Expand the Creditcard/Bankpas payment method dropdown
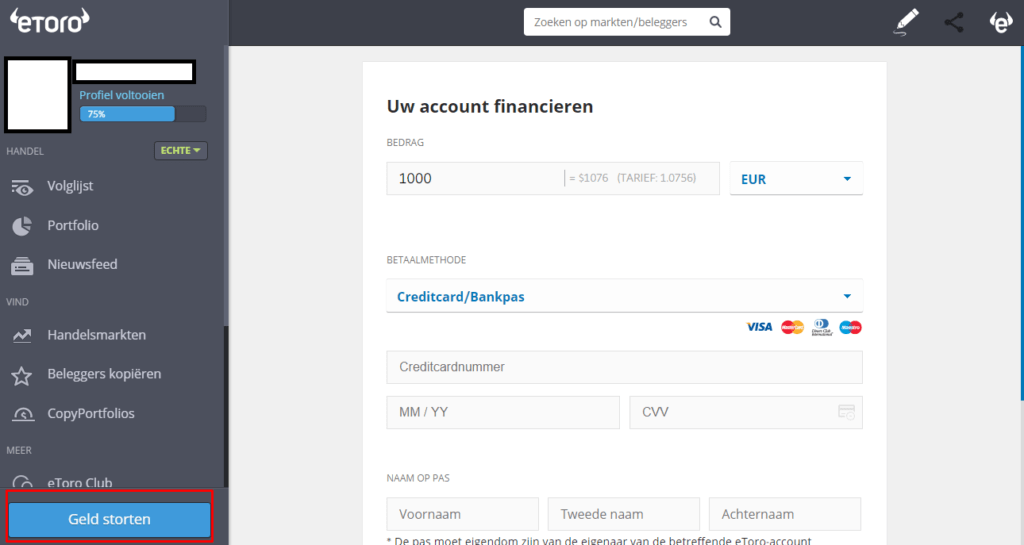Viewport: 1024px width, 545px height. (624, 296)
